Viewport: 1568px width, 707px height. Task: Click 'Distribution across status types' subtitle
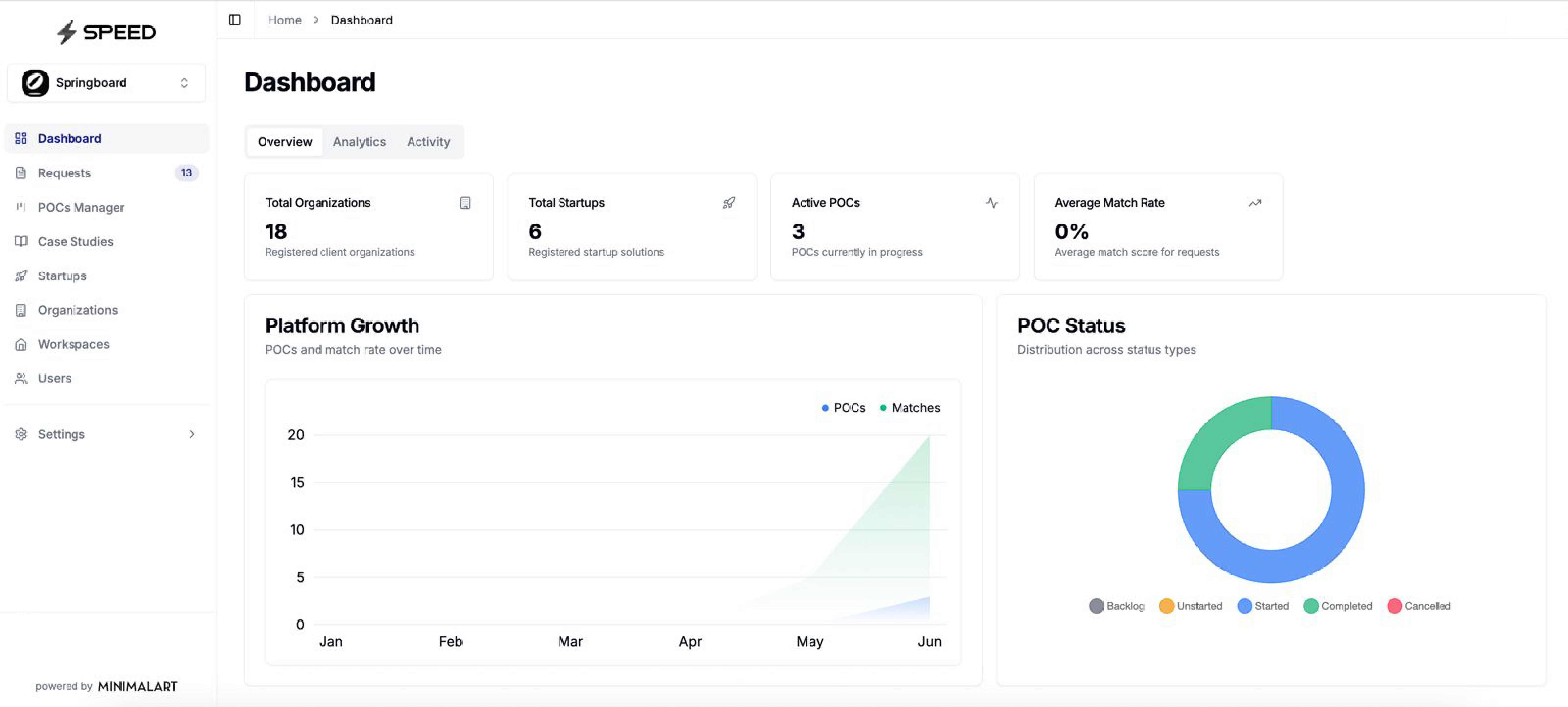tap(1107, 350)
